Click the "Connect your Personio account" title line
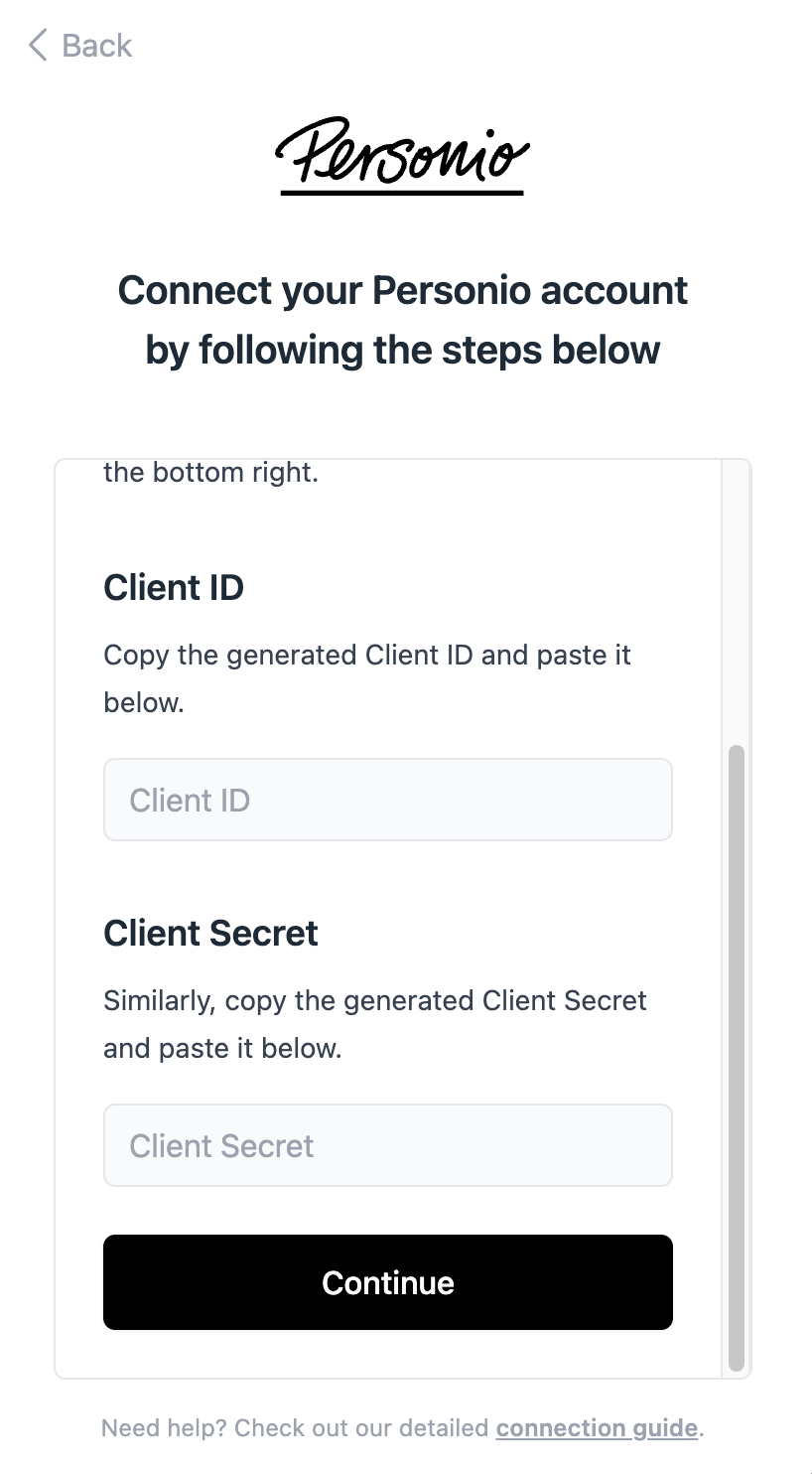Image resolution: width=812 pixels, height=1474 pixels. [x=403, y=291]
